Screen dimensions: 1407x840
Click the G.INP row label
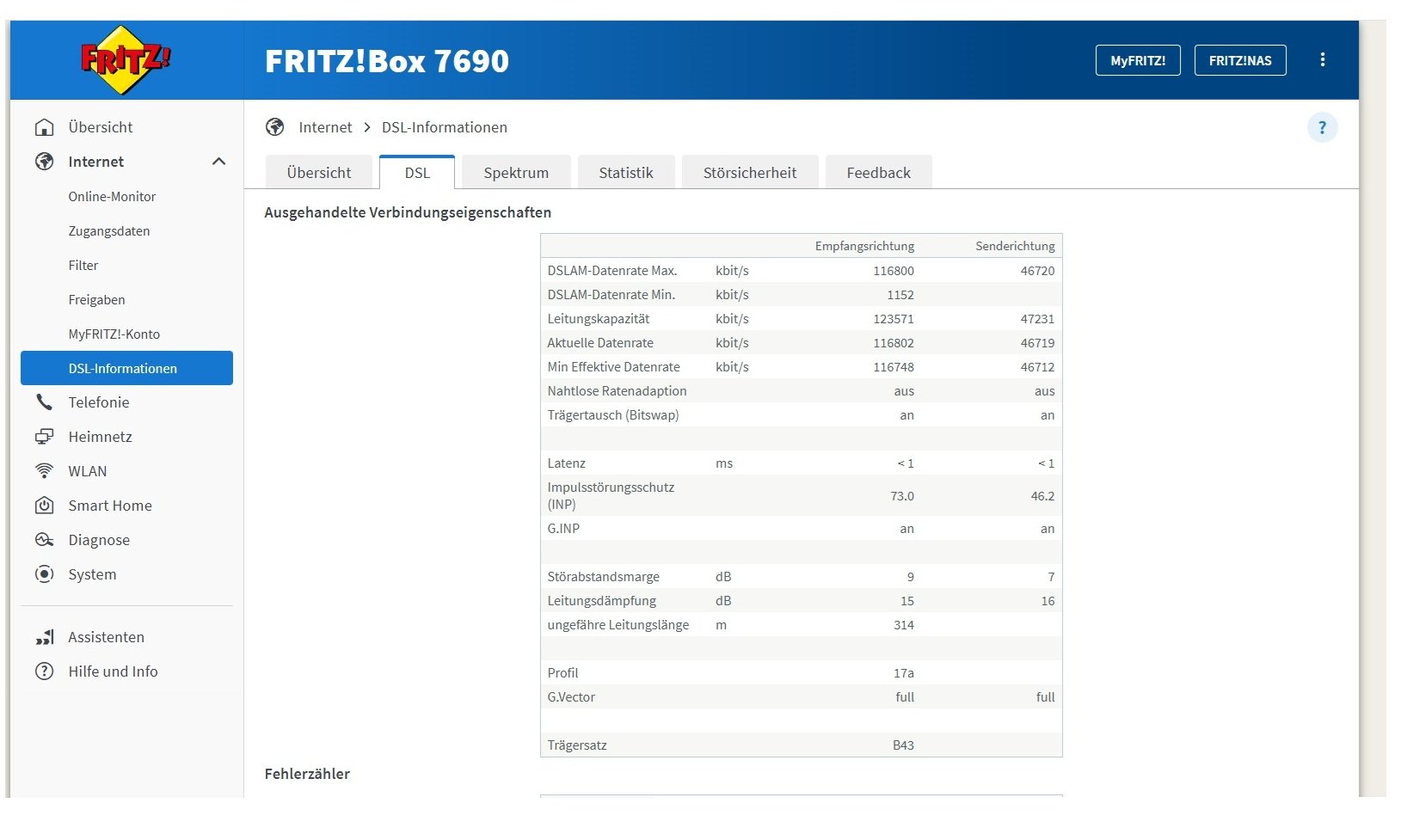point(563,528)
